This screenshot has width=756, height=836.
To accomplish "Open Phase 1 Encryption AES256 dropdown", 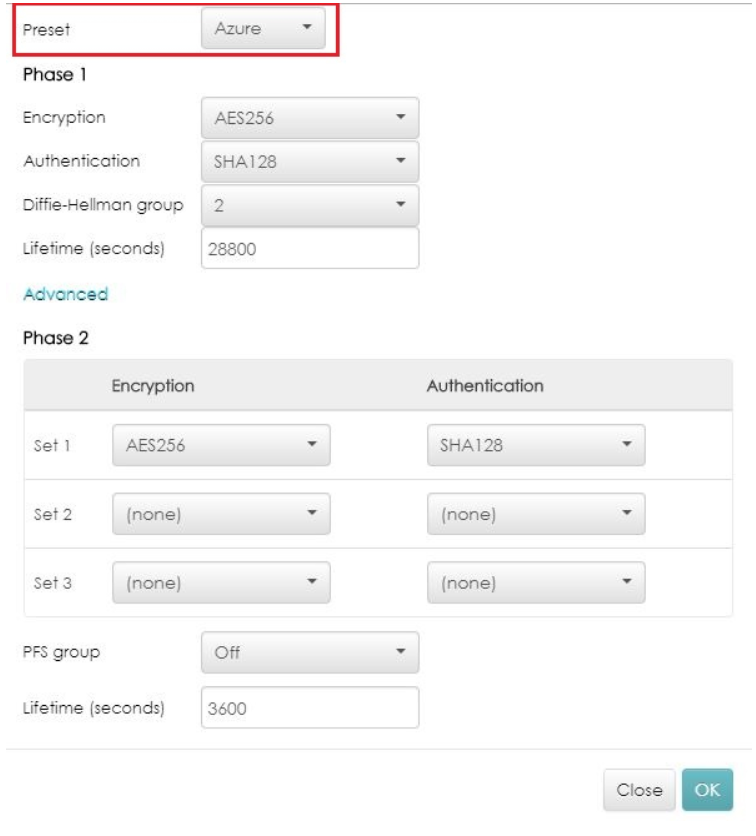I will (x=310, y=118).
